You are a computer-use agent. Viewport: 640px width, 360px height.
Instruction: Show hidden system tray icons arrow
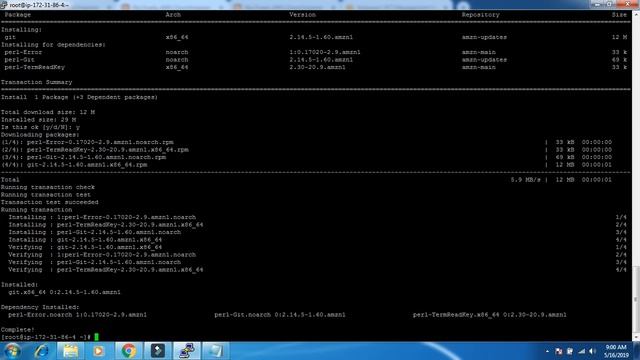pos(547,351)
